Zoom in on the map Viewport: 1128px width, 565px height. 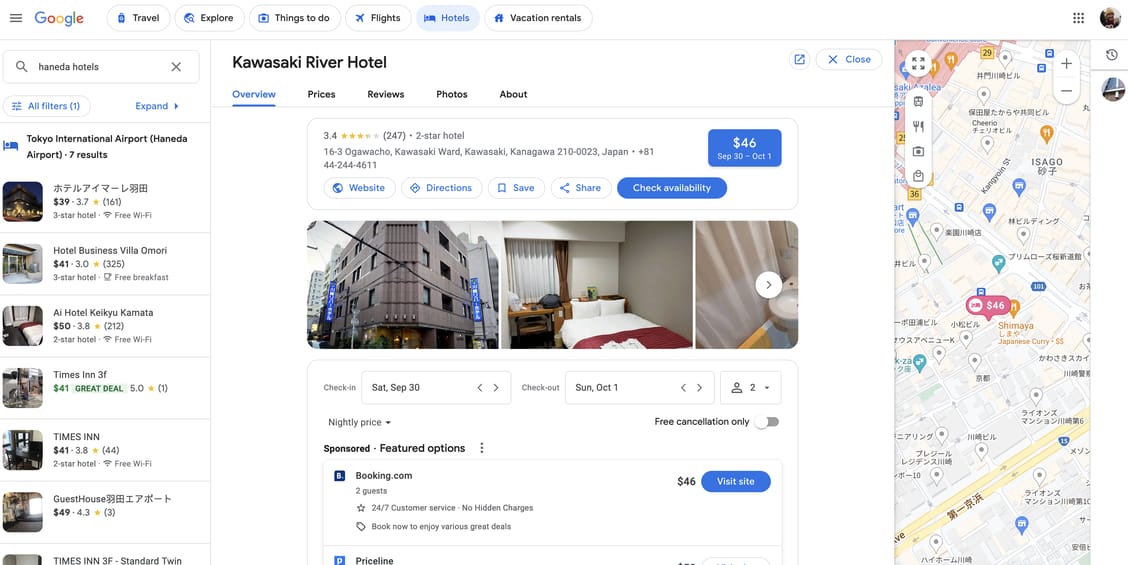[x=1066, y=63]
